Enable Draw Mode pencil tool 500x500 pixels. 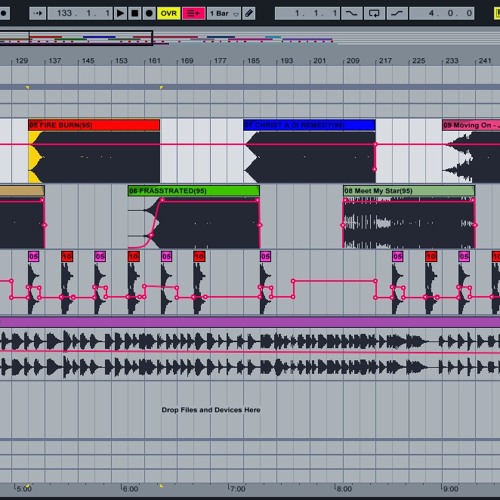pos(249,13)
